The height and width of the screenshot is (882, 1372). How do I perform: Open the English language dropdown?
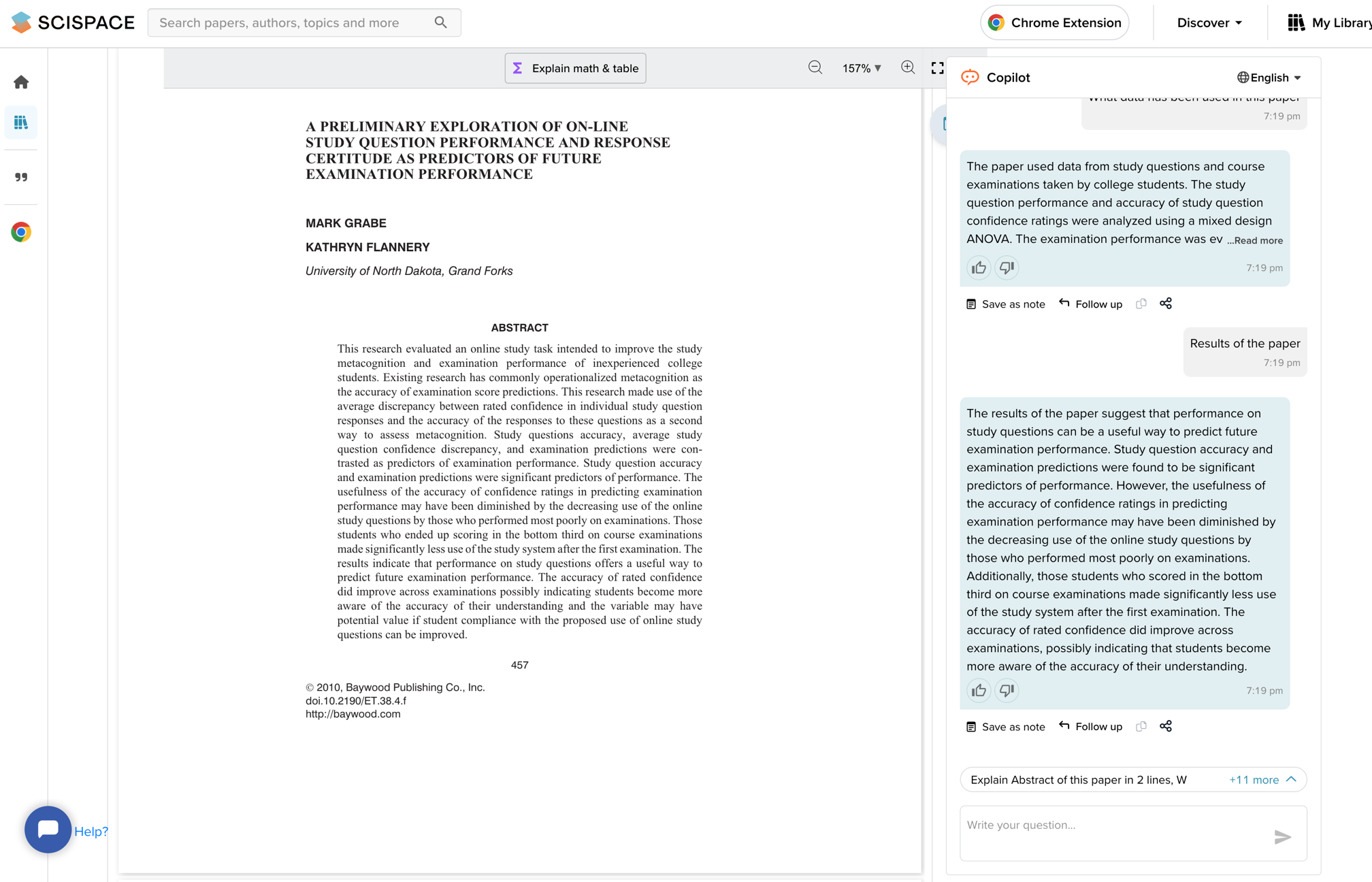[1269, 78]
